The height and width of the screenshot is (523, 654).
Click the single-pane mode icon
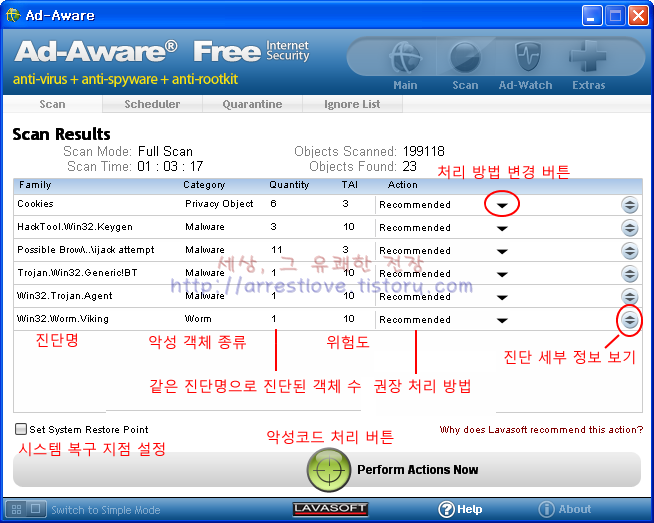[x=36, y=509]
